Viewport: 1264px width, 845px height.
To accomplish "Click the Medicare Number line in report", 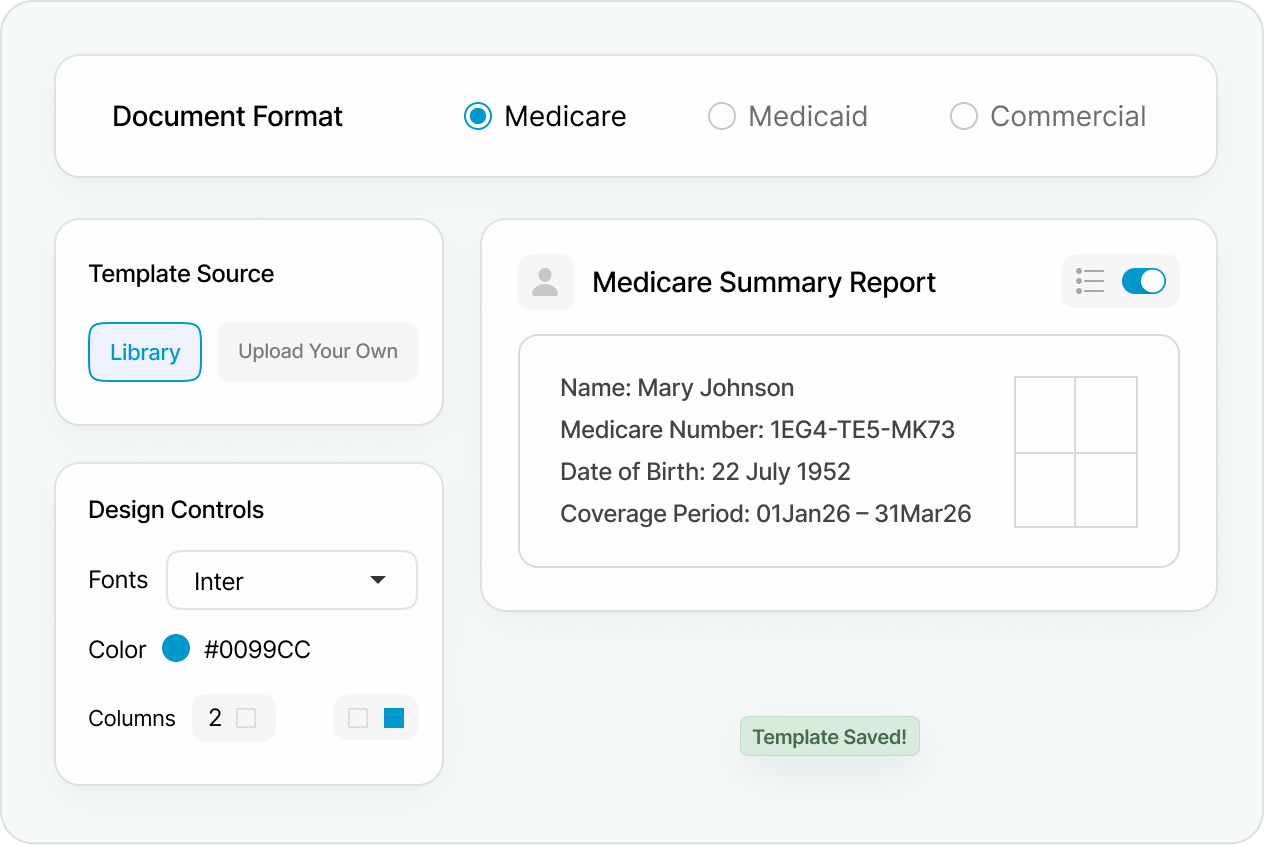I will pos(757,430).
